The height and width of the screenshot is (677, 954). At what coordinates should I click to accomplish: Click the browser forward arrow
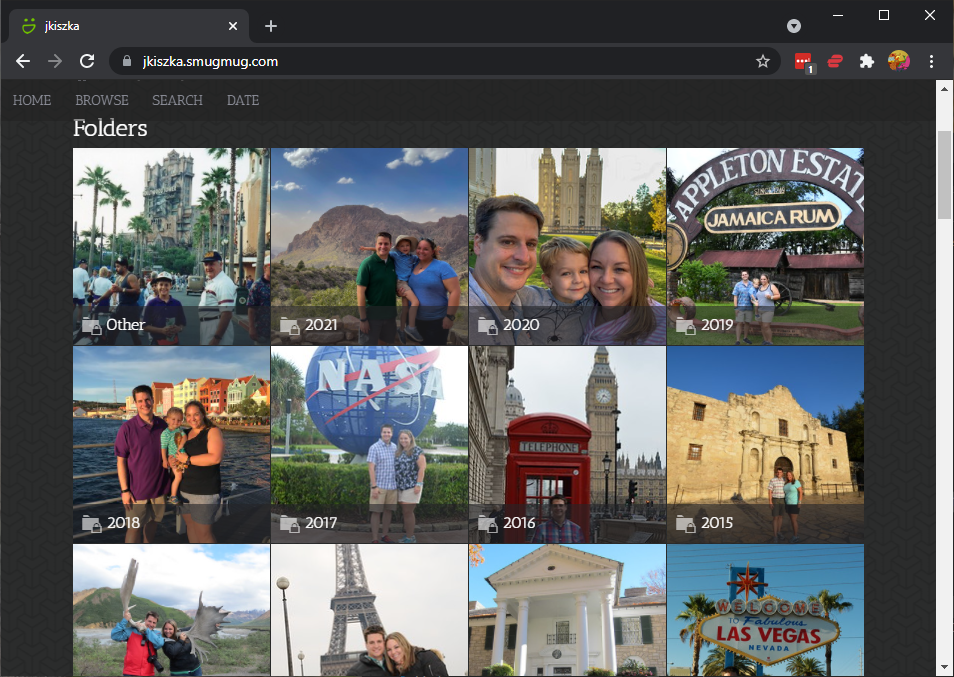click(55, 61)
